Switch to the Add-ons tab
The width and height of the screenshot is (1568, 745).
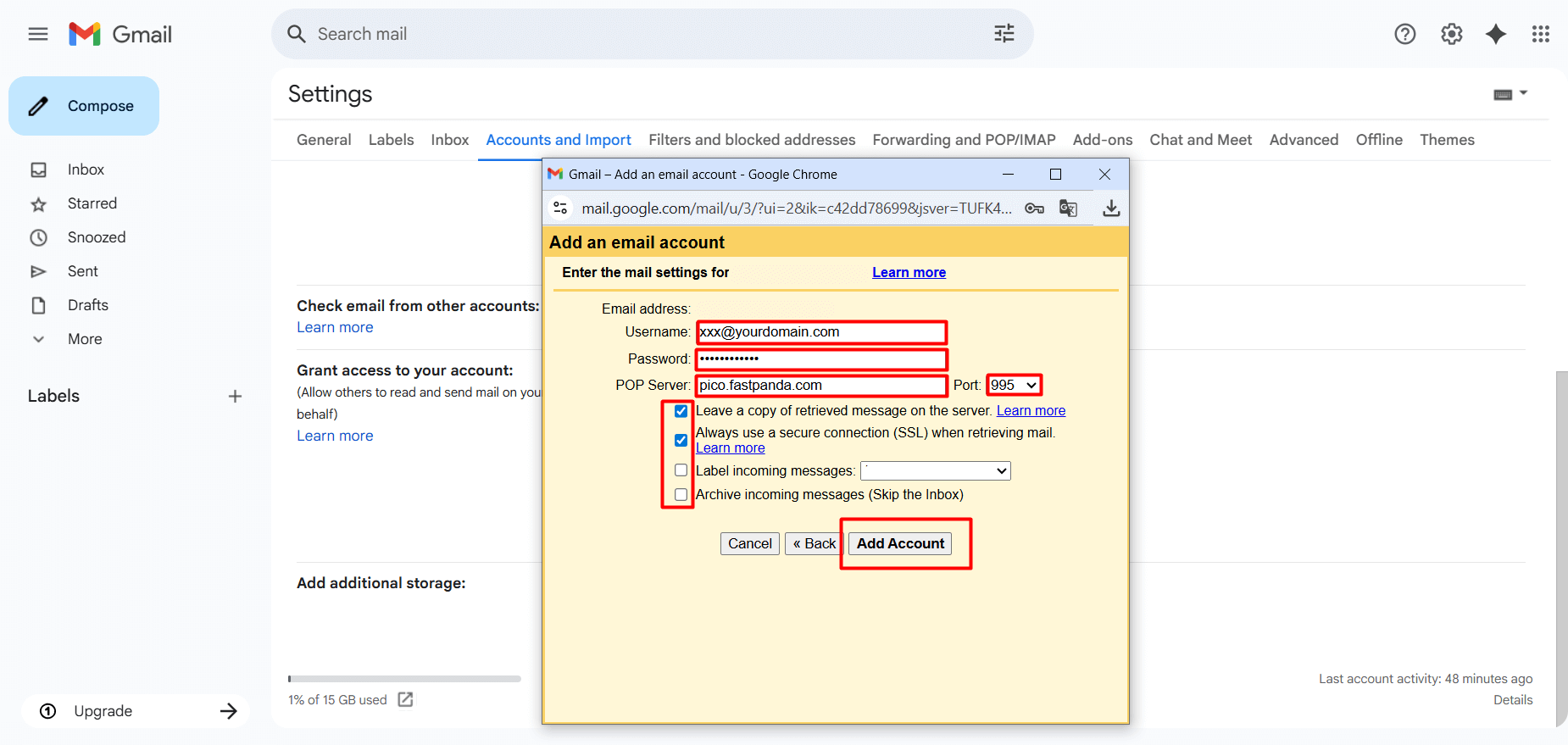[x=1102, y=140]
